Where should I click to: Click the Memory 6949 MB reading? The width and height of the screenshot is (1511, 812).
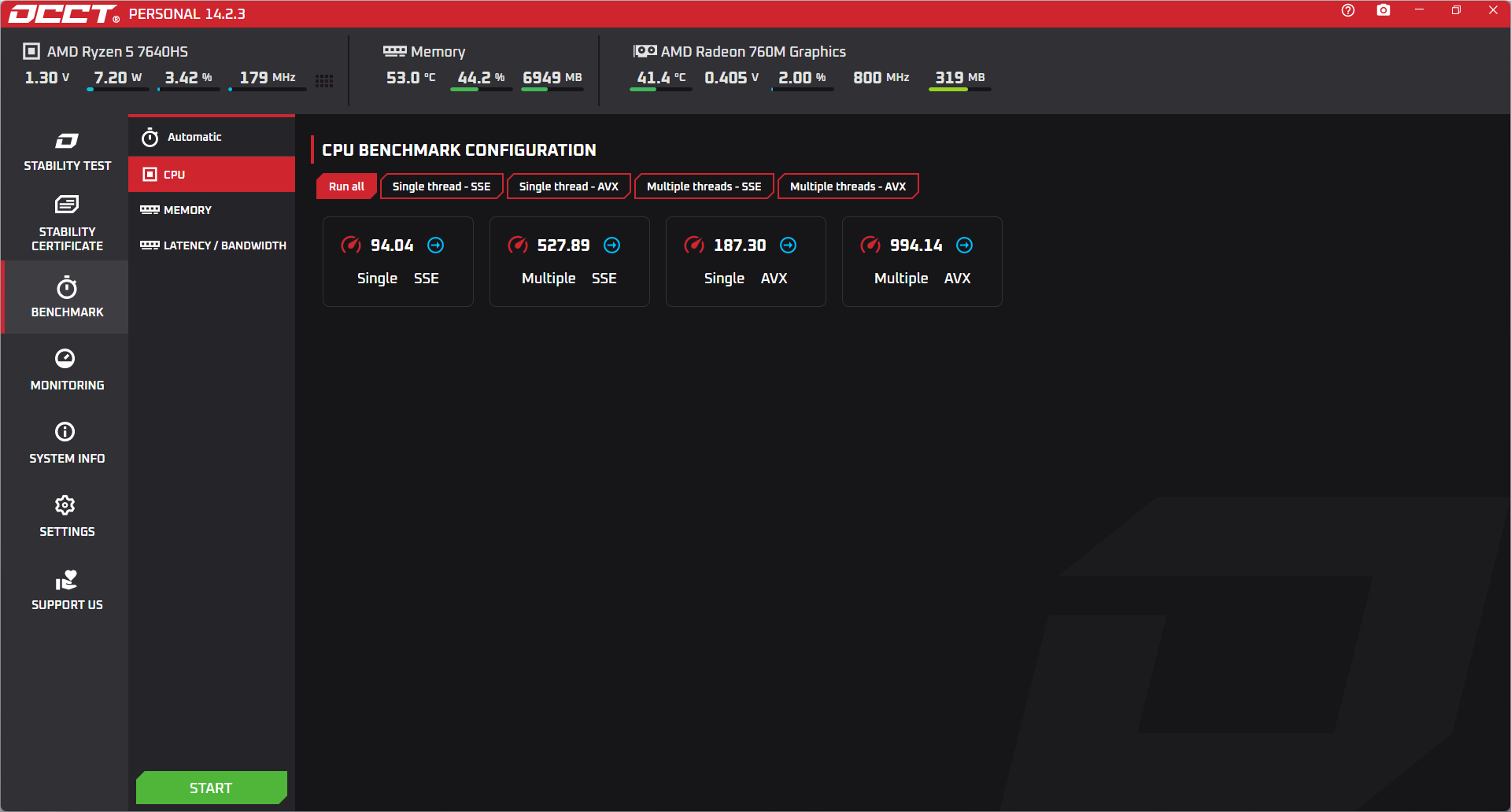552,78
